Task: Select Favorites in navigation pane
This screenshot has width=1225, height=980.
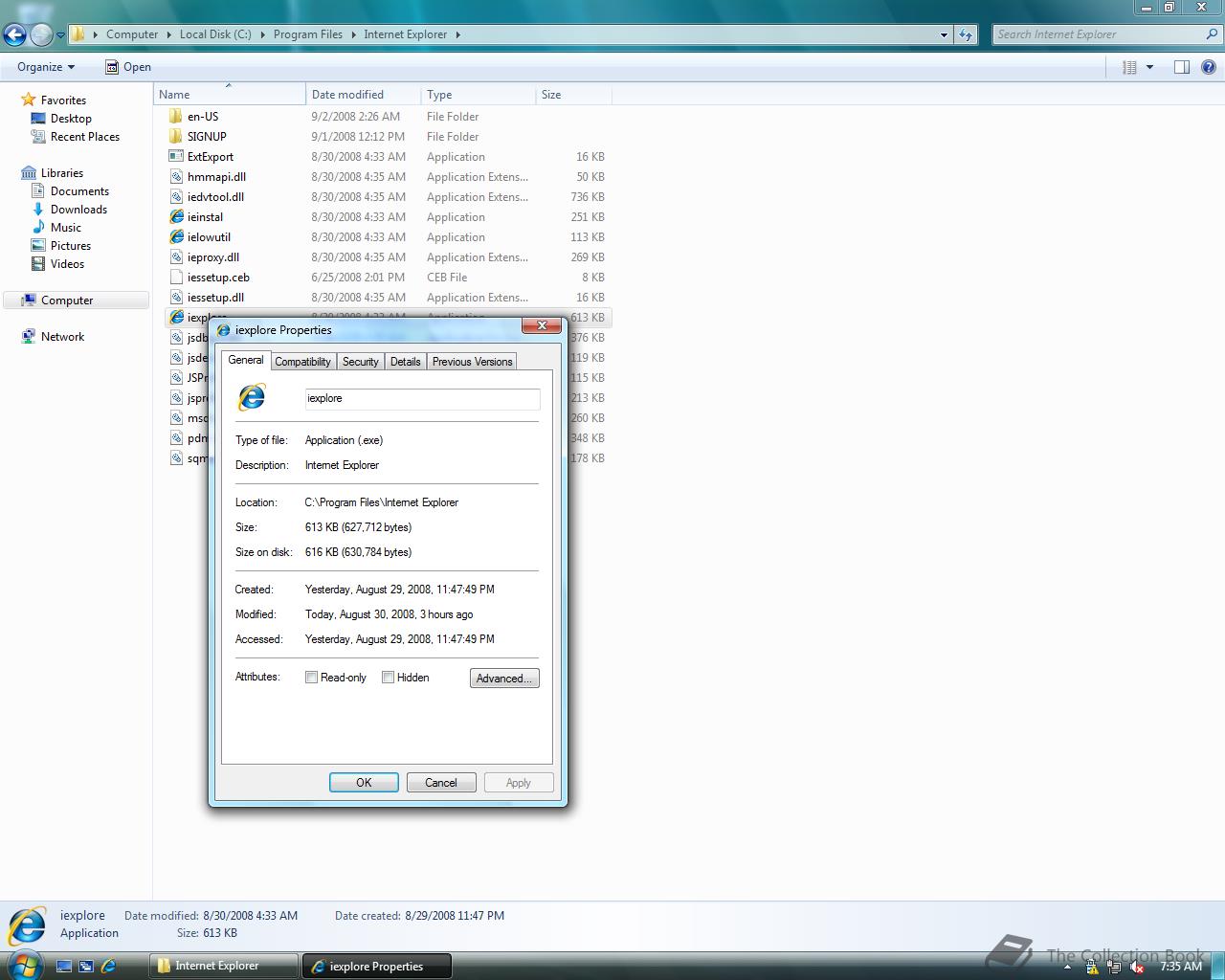Action: (x=63, y=100)
